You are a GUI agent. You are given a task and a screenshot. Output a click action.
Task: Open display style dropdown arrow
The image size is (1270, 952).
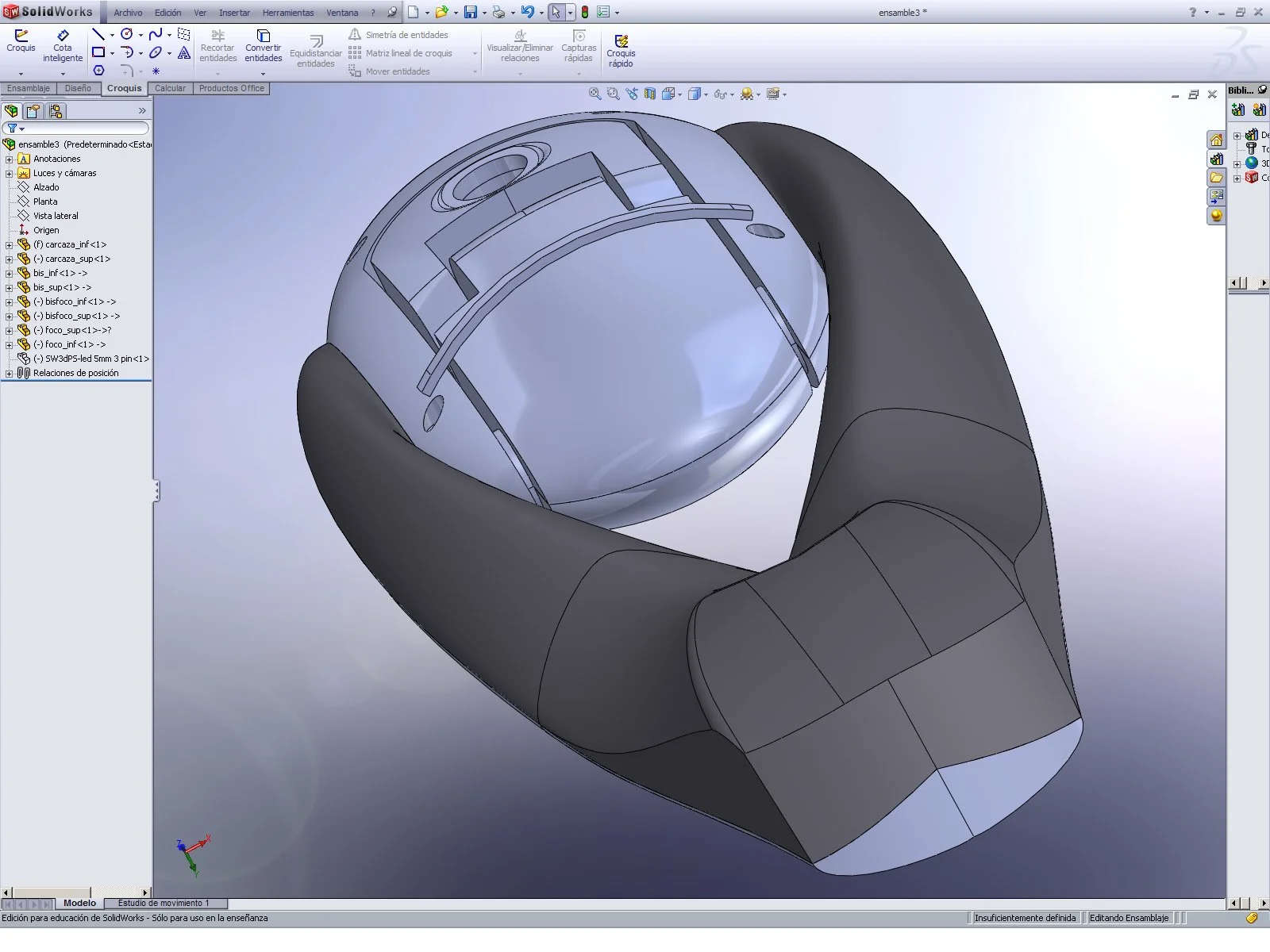[x=706, y=94]
